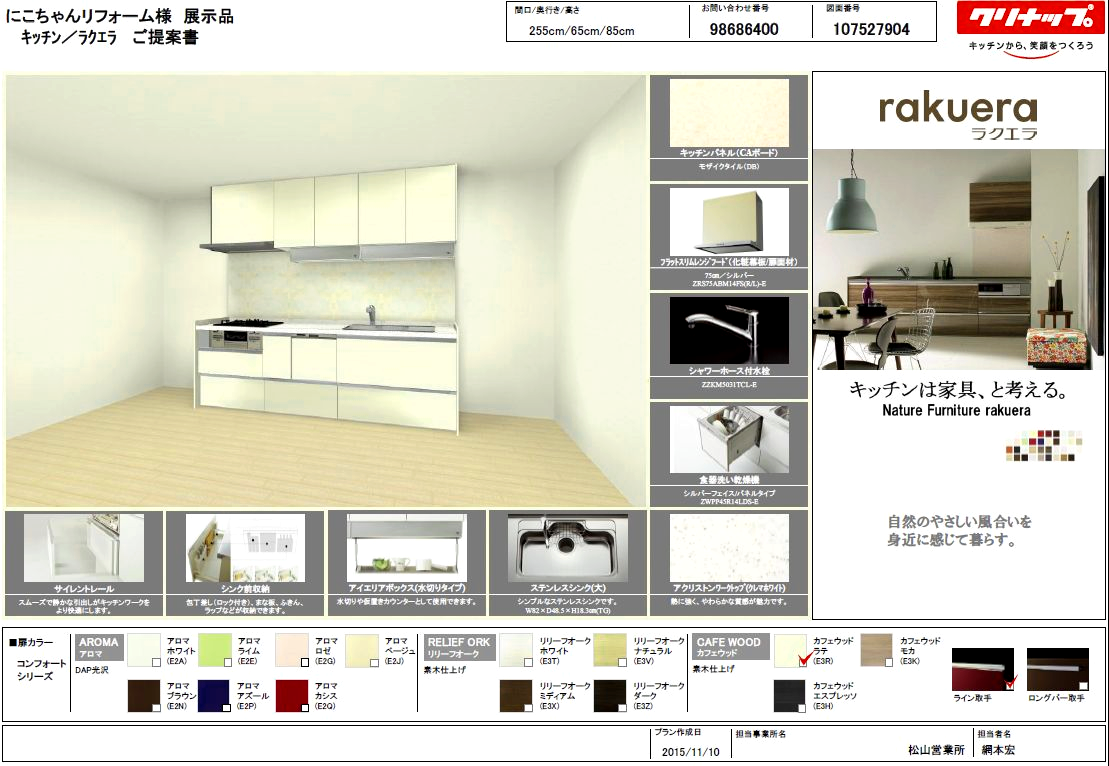1109x766 pixels.
Task: Select the リリーフオーク ホワイト (E3T) swatch
Action: [x=516, y=650]
